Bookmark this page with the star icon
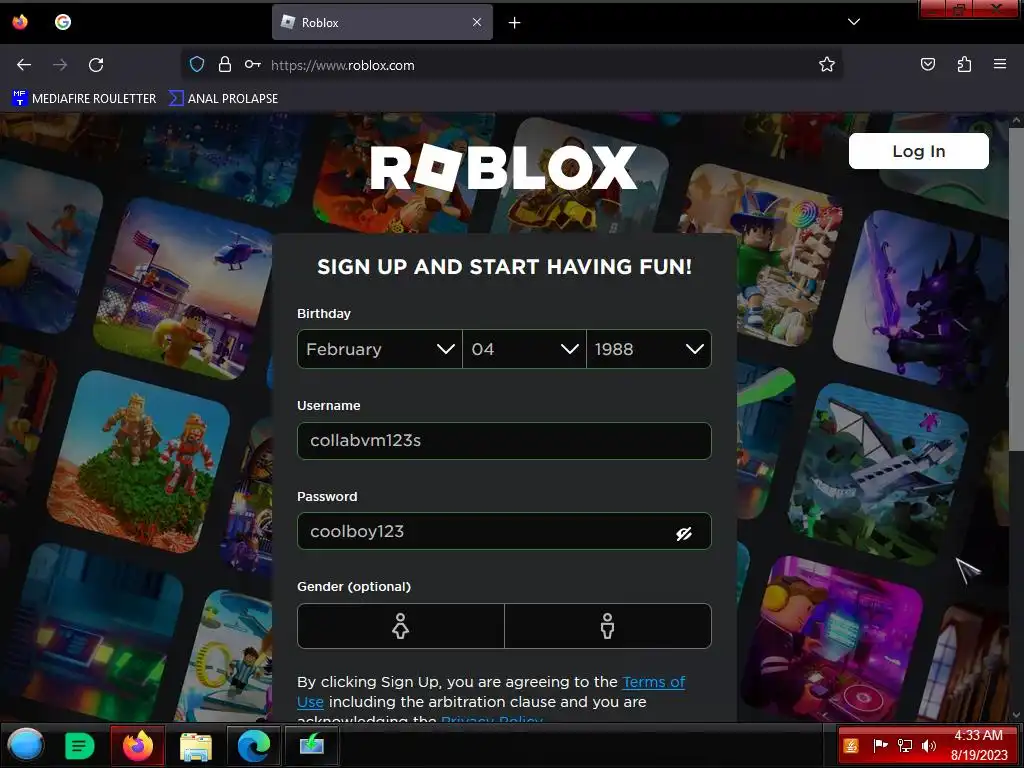Screen dimensions: 1024x768 (x=827, y=65)
